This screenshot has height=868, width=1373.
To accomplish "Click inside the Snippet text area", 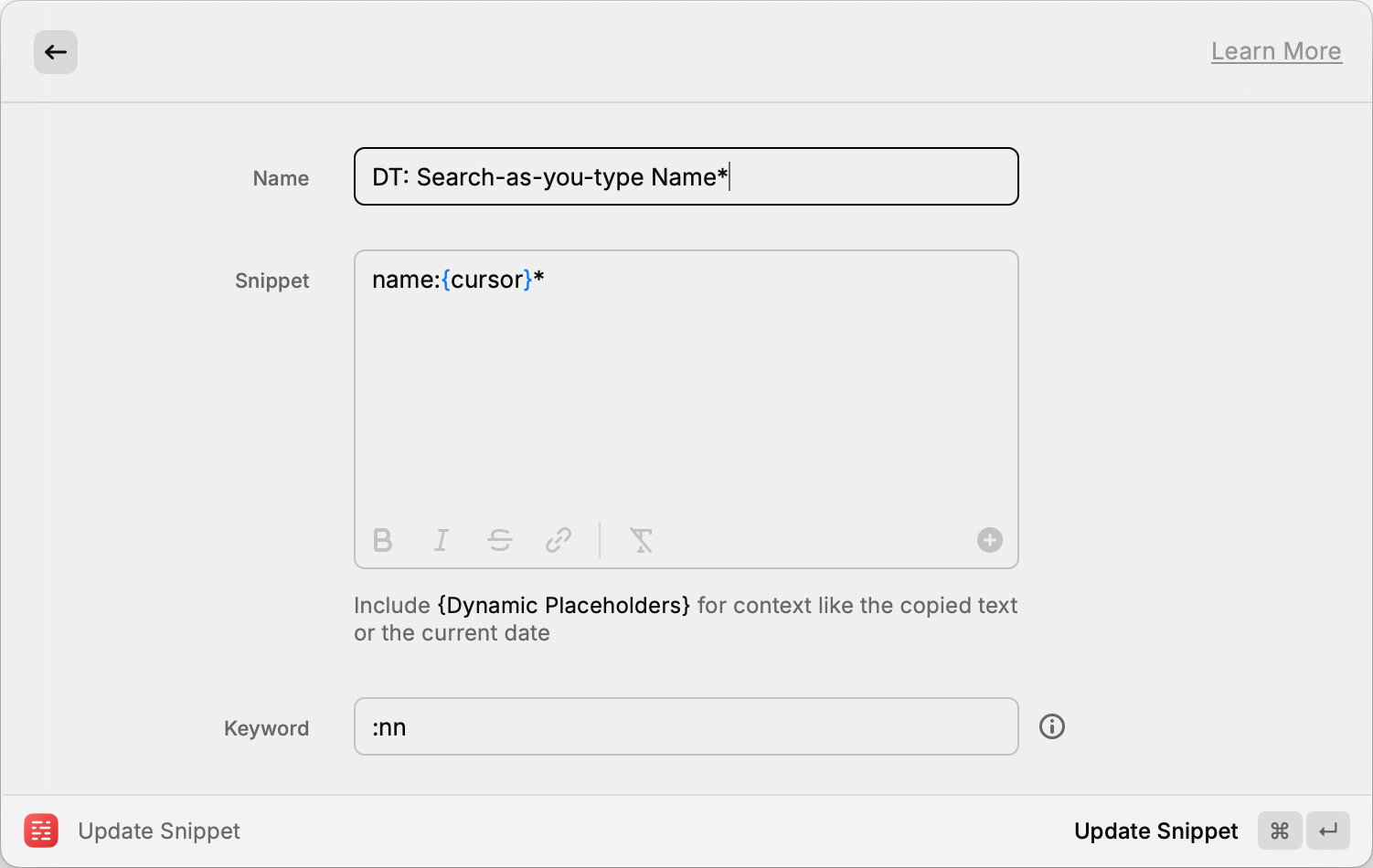I will (686, 393).
